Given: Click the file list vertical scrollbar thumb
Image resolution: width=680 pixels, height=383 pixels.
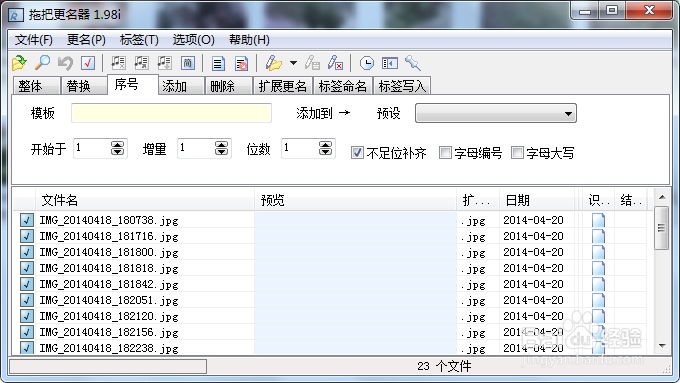Looking at the screenshot, I should tap(661, 228).
